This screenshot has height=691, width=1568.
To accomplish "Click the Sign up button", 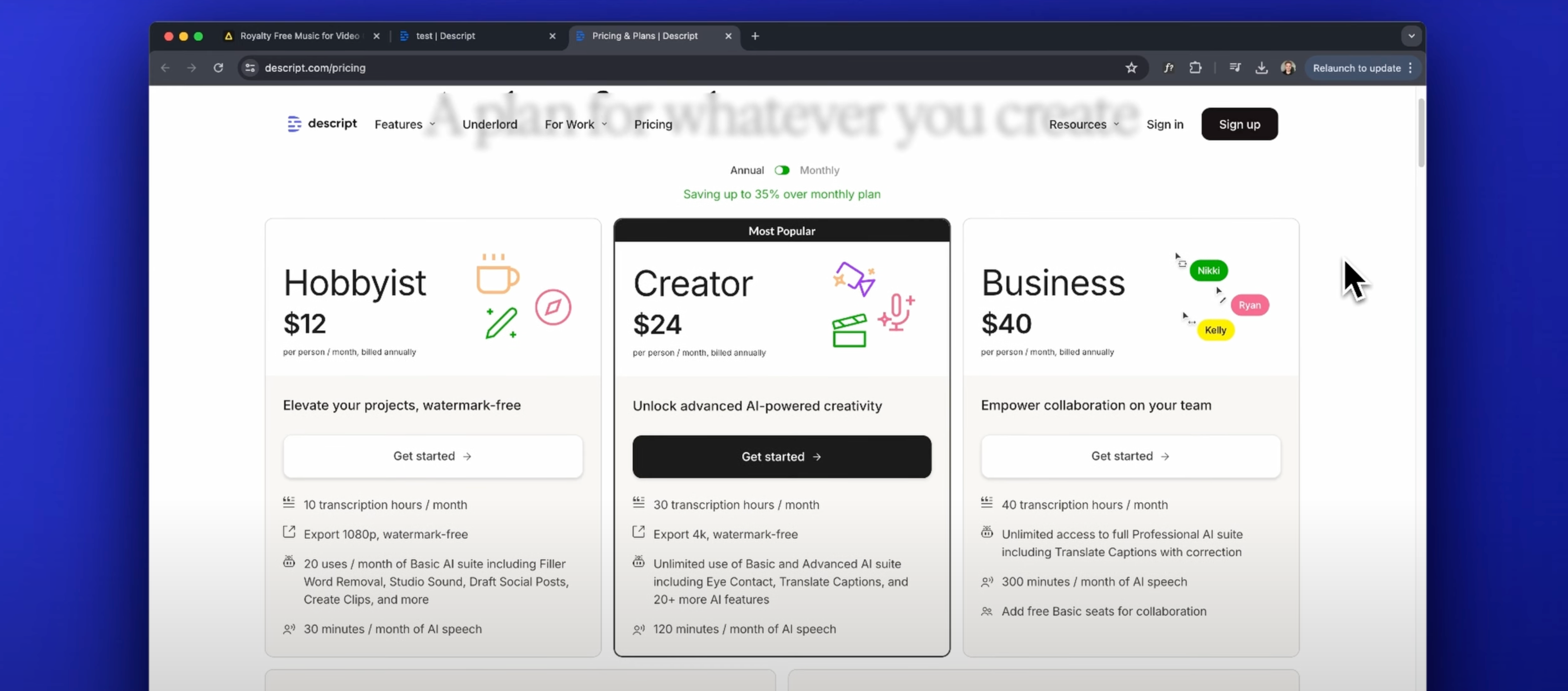I will [1239, 124].
